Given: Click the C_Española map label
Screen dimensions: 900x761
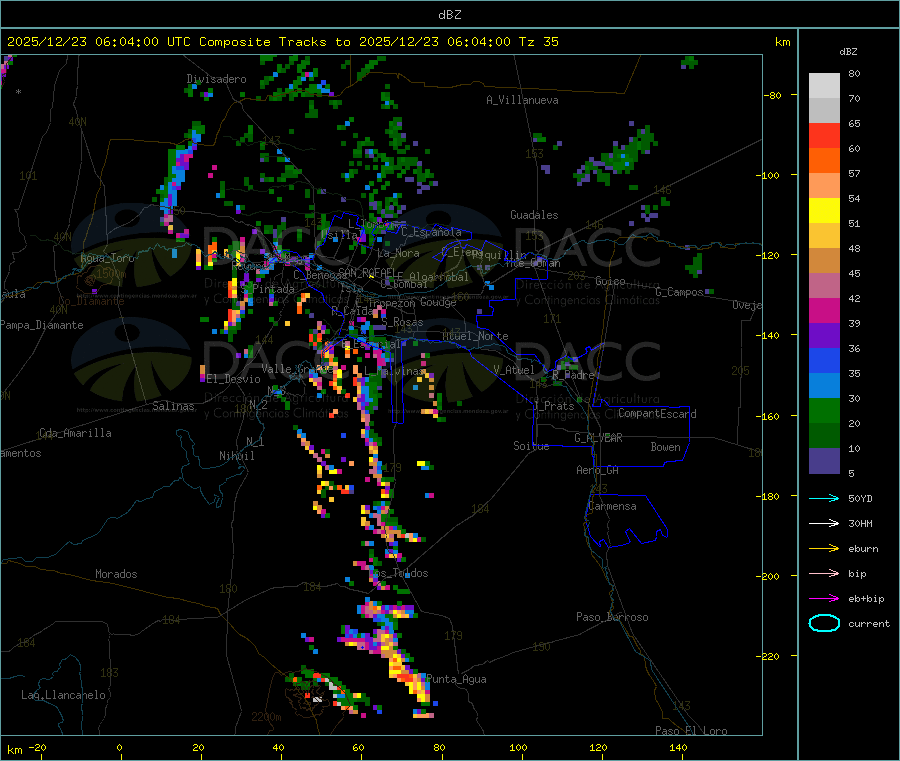Looking at the screenshot, I should pos(431,232).
